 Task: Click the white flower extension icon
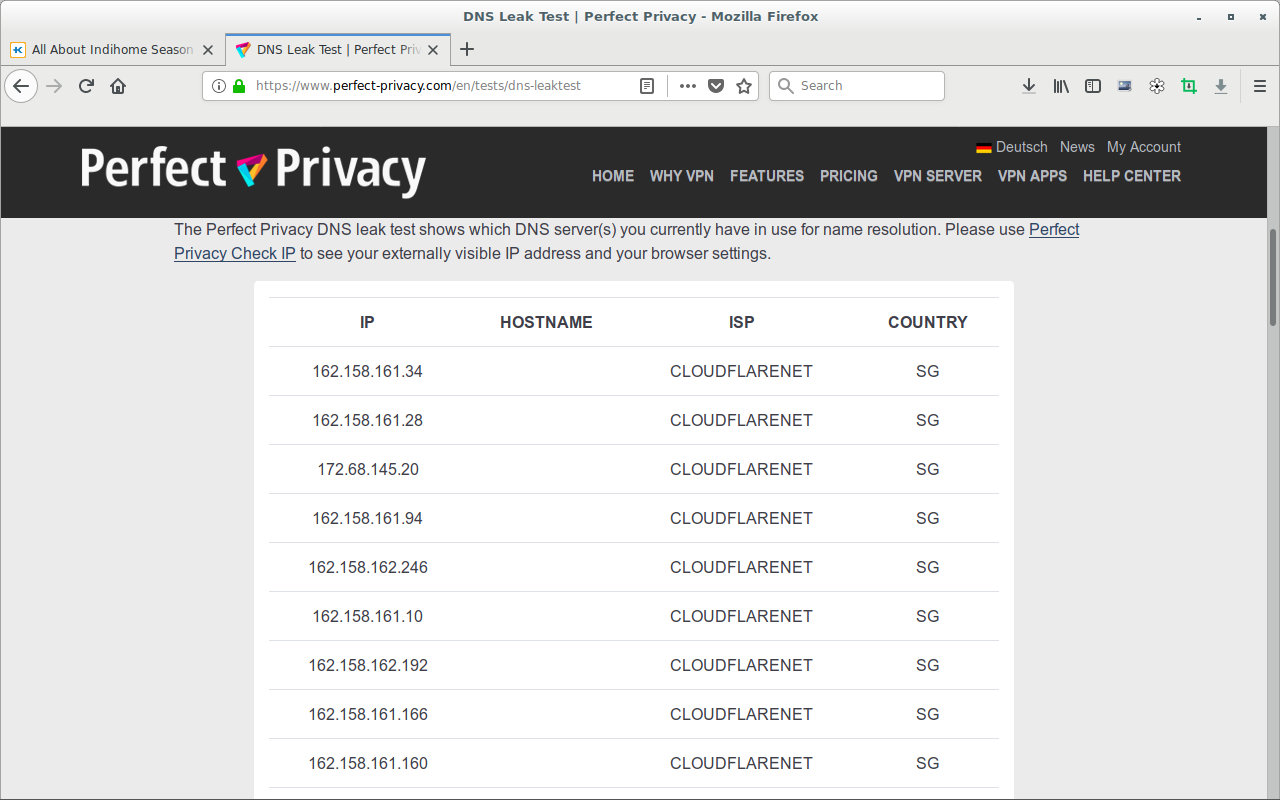[x=1157, y=86]
